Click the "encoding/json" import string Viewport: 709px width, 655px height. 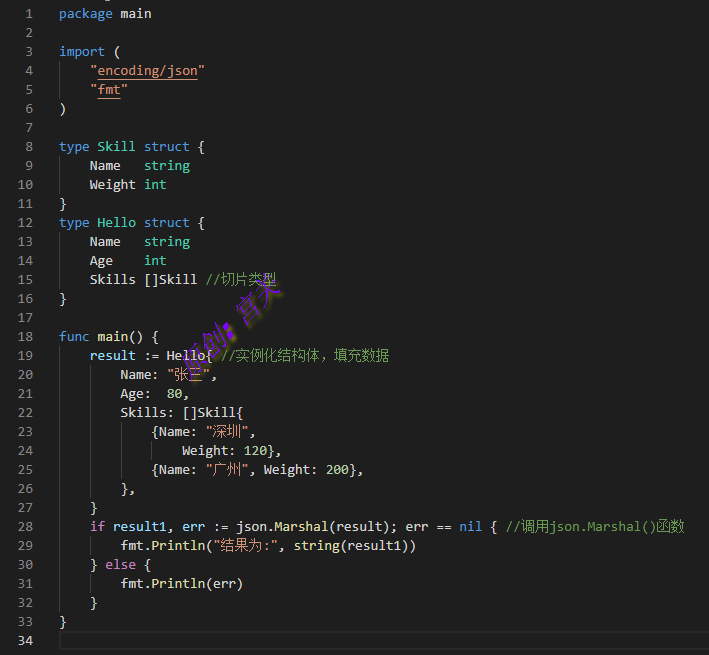(x=147, y=71)
